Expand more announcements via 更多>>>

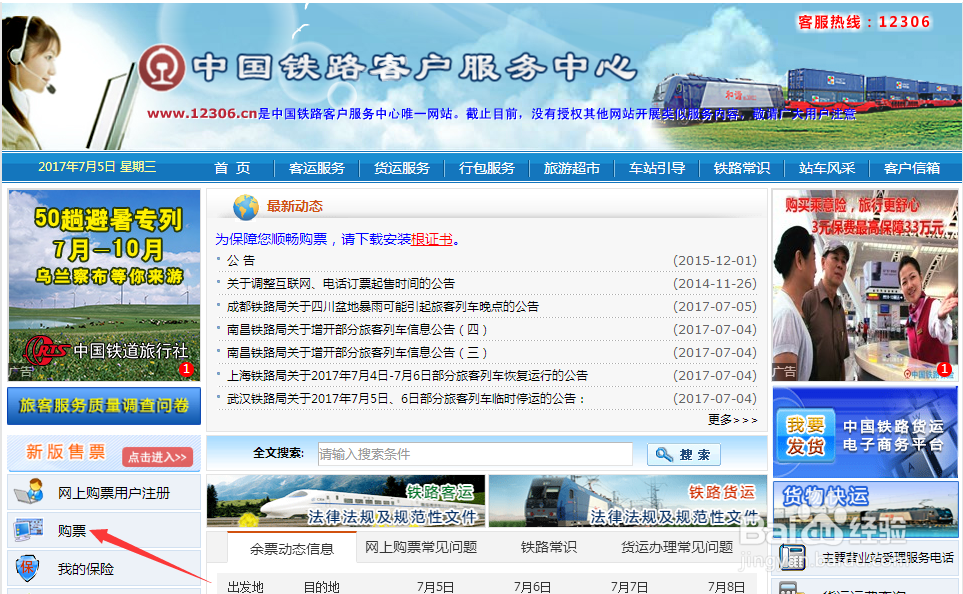click(x=732, y=419)
